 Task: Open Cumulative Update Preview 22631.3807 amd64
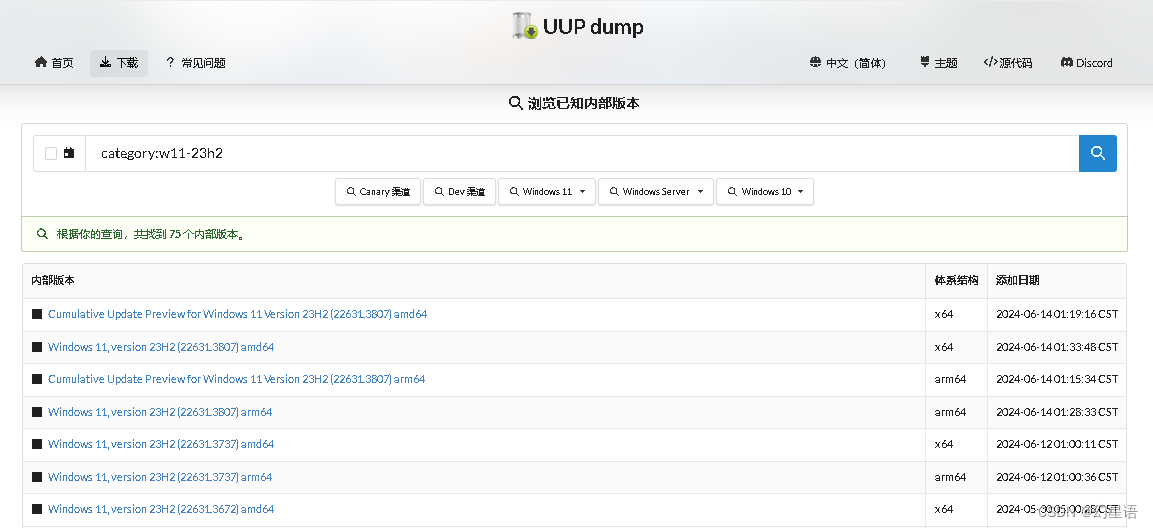coord(238,314)
